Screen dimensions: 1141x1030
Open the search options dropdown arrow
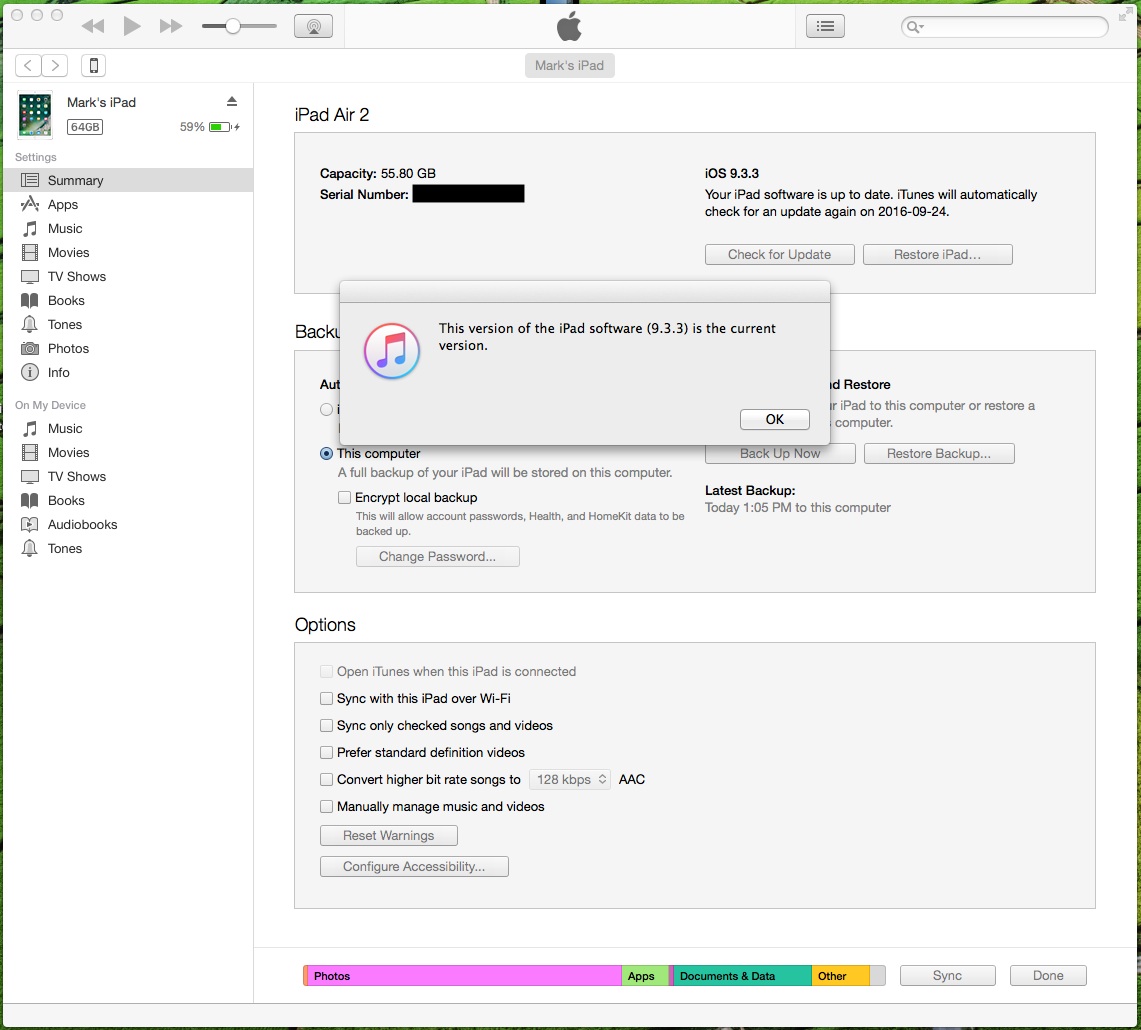point(921,27)
